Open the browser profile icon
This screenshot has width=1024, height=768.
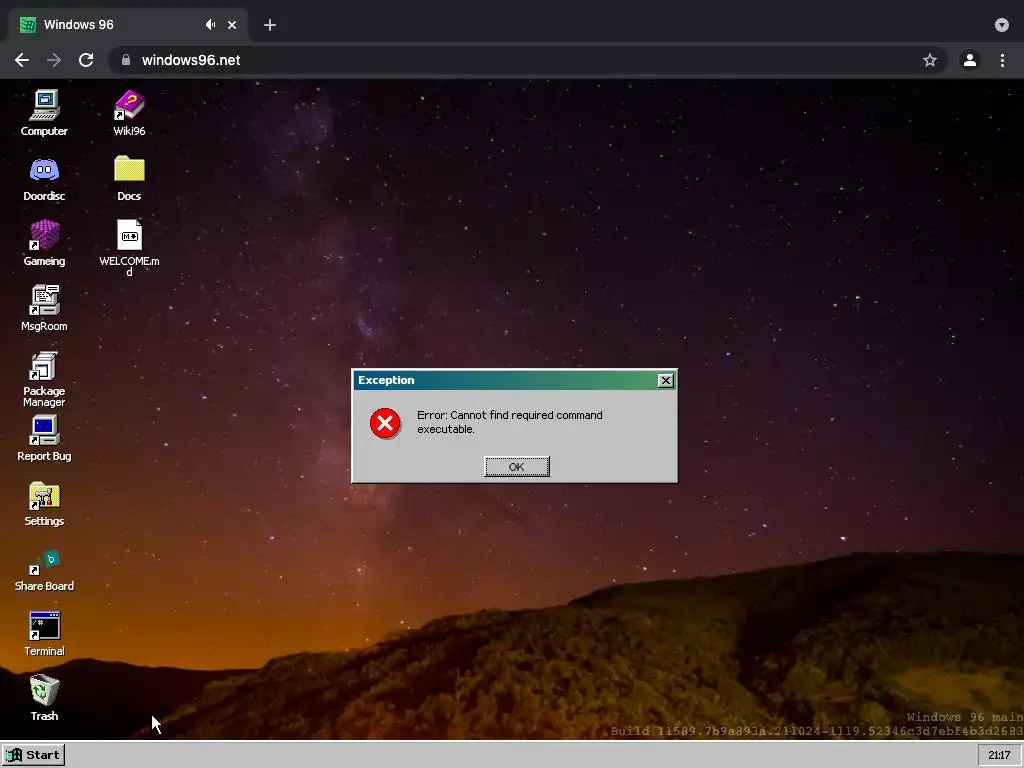(x=970, y=60)
